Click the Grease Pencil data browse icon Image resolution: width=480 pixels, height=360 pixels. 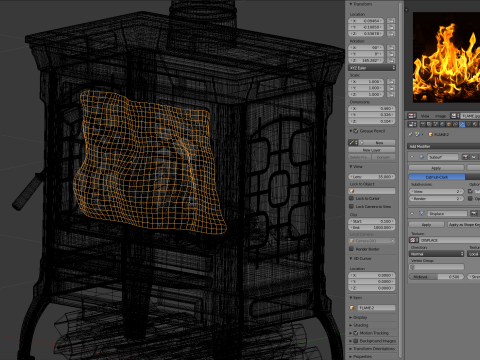point(353,143)
